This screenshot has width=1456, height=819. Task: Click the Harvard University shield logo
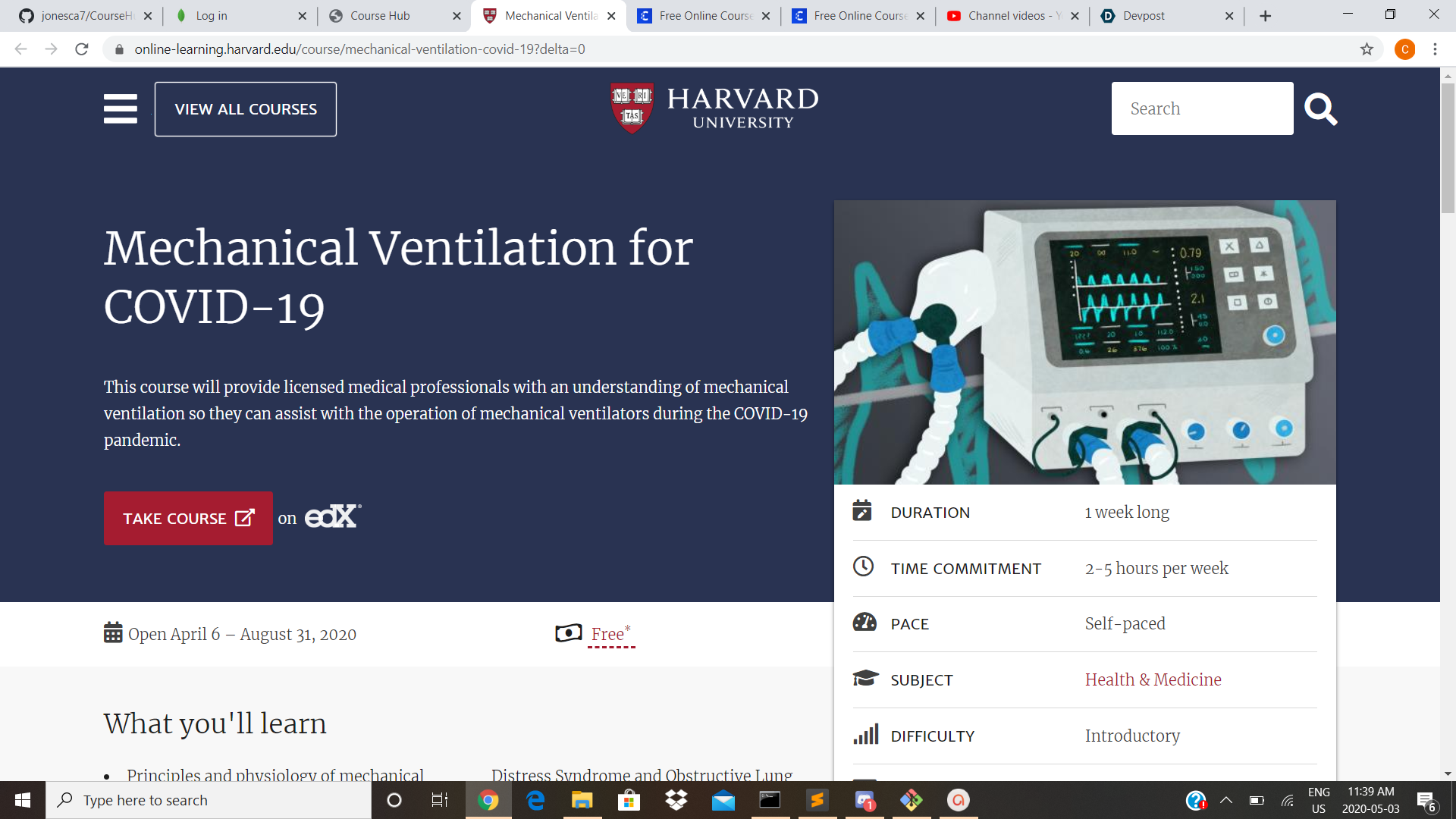[x=632, y=108]
